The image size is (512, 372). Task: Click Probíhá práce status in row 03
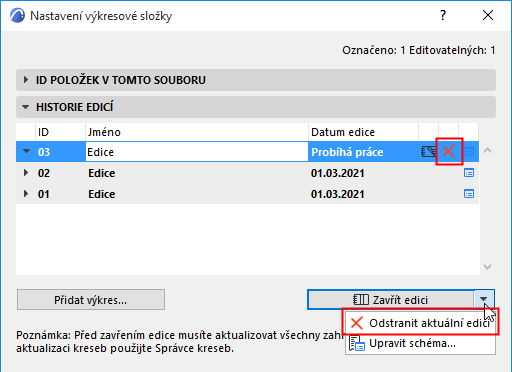pyautogui.click(x=347, y=152)
